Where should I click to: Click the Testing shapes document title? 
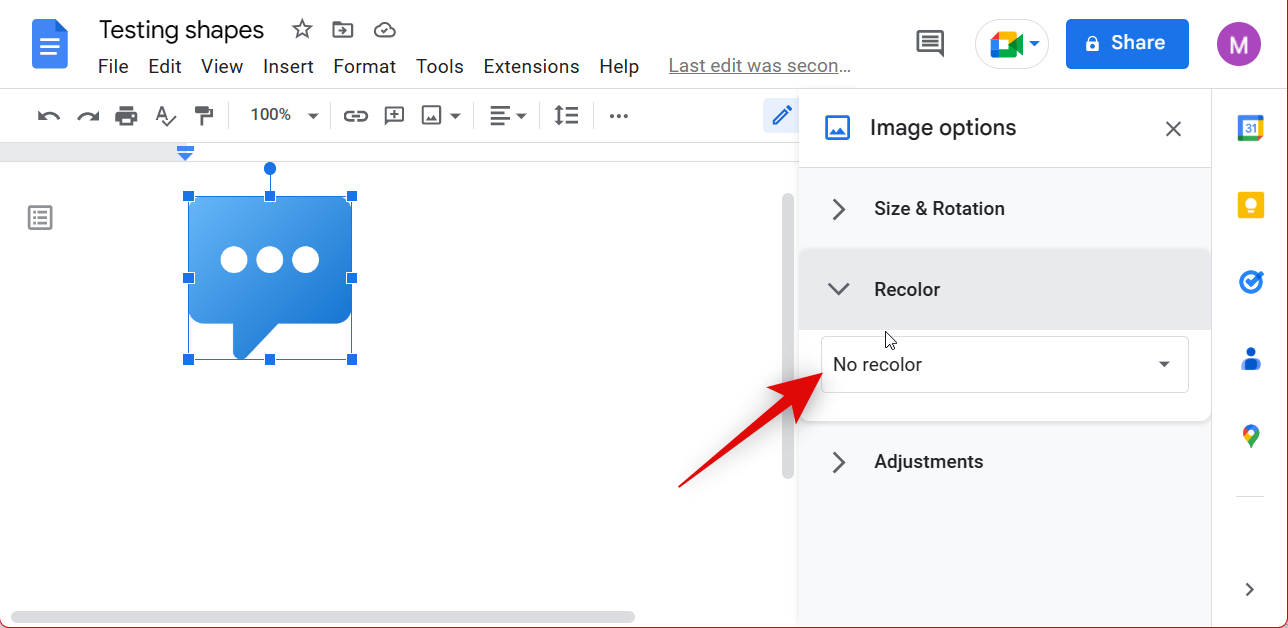point(181,30)
